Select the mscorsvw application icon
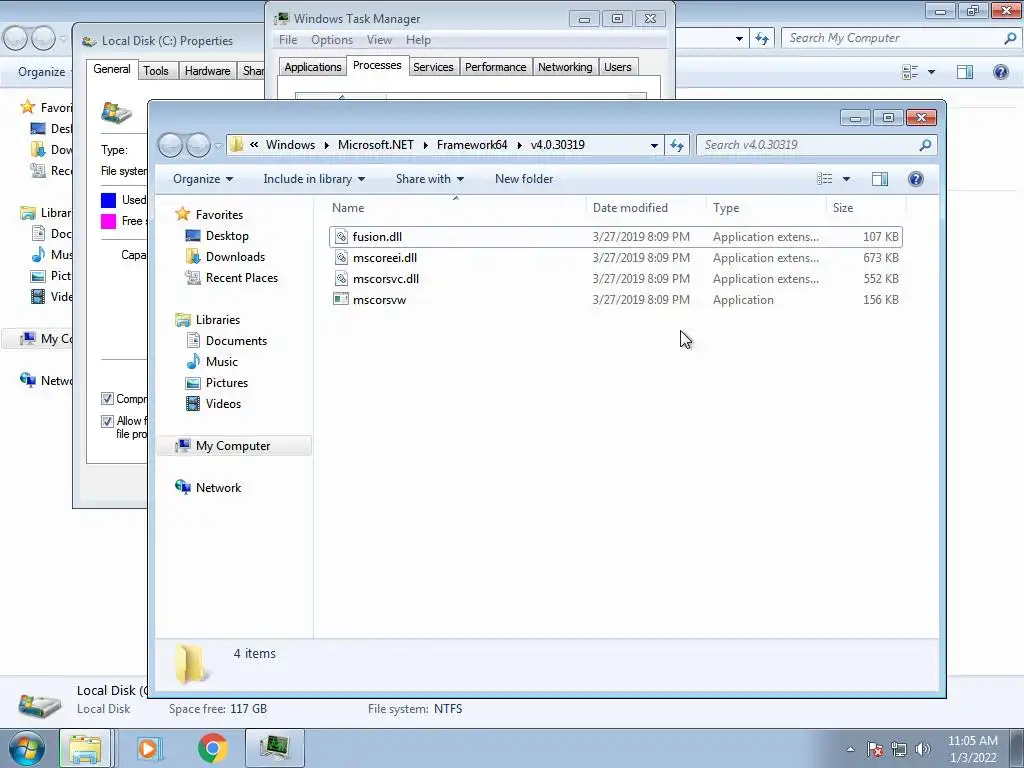 coord(341,300)
